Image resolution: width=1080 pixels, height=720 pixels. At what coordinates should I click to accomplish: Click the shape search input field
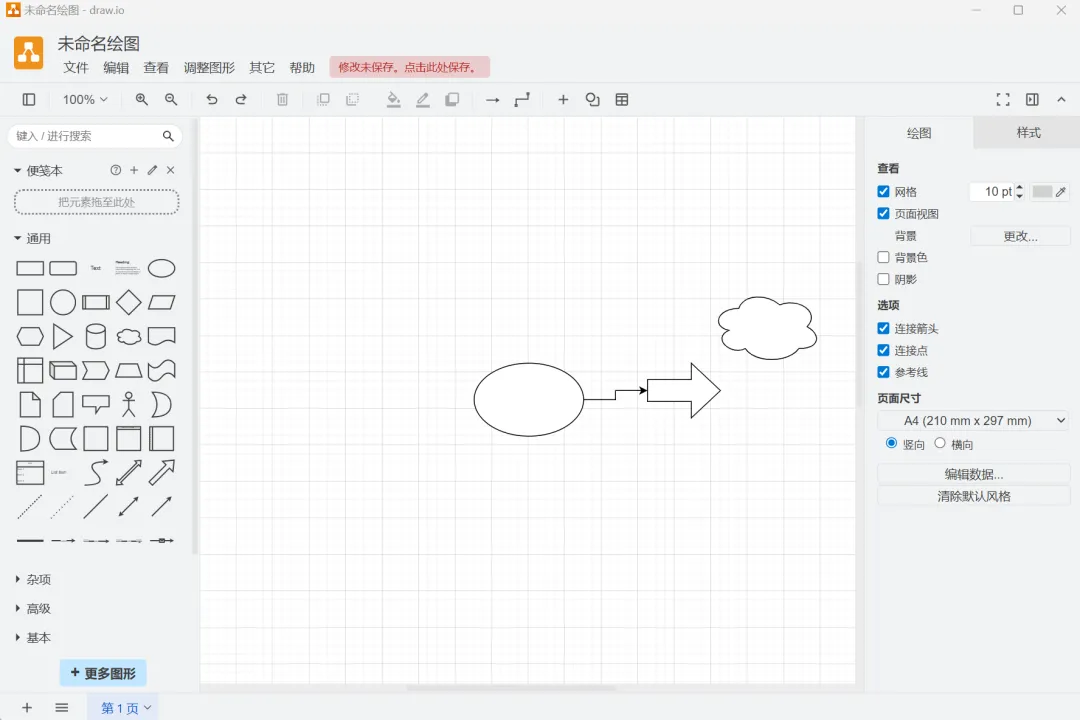pos(87,136)
